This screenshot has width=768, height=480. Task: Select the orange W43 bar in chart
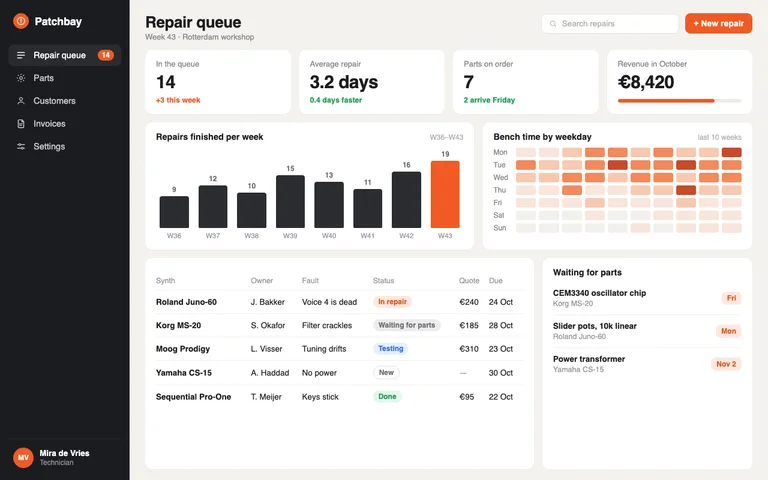click(x=445, y=194)
